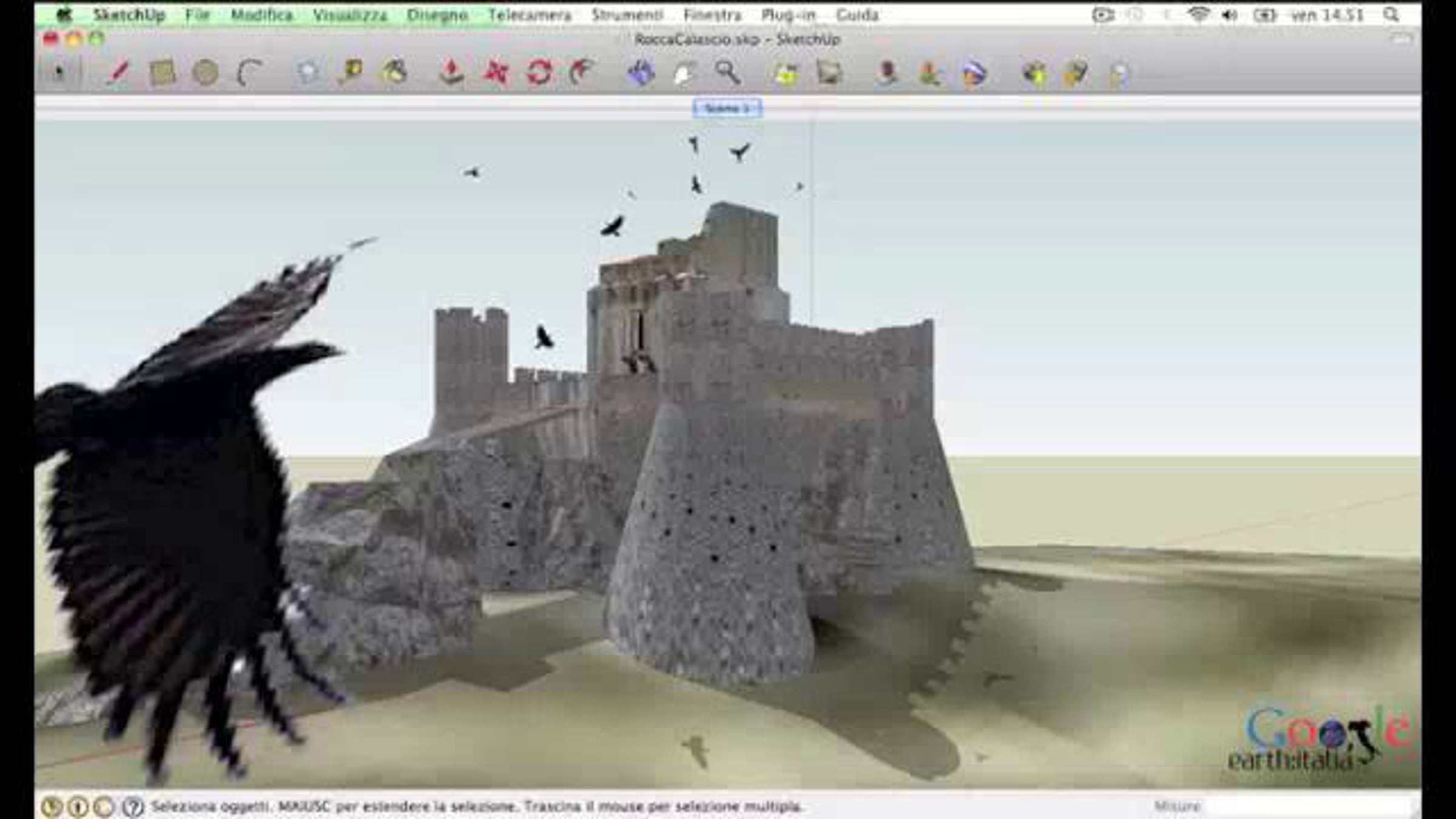
Task: Choose the Paint Bucket tool
Action: (x=394, y=73)
